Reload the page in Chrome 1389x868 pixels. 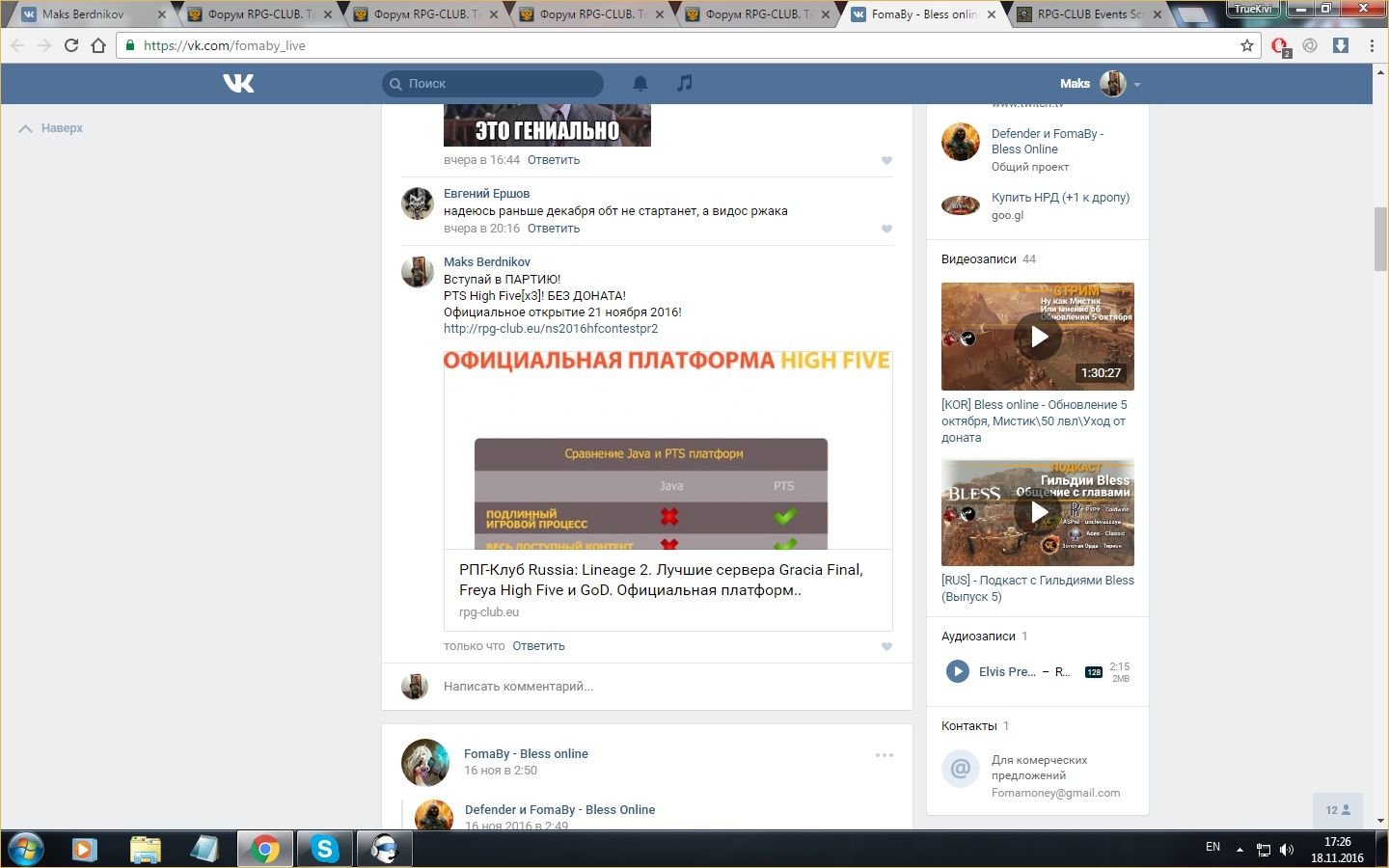(x=71, y=45)
